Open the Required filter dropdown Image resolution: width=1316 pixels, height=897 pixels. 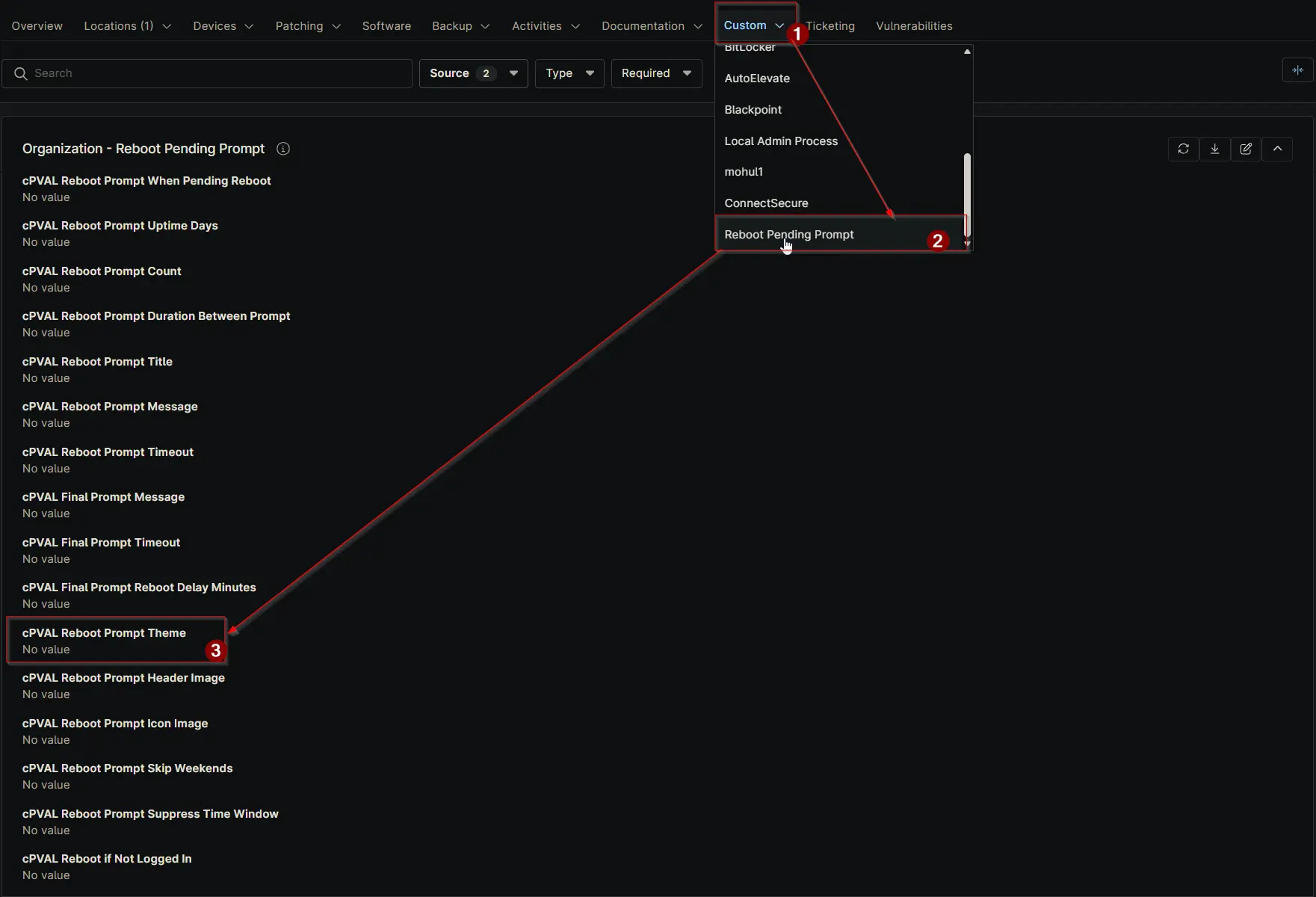tap(655, 73)
